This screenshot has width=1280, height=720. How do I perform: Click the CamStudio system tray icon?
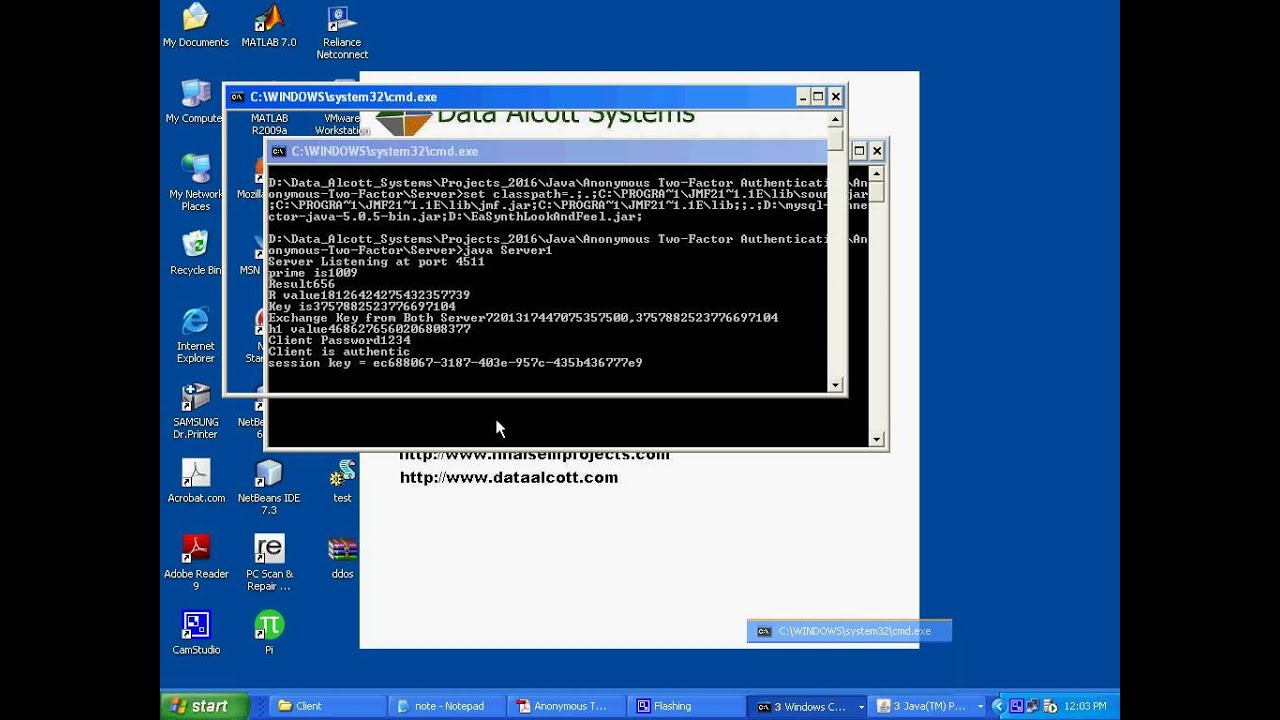coord(1016,706)
